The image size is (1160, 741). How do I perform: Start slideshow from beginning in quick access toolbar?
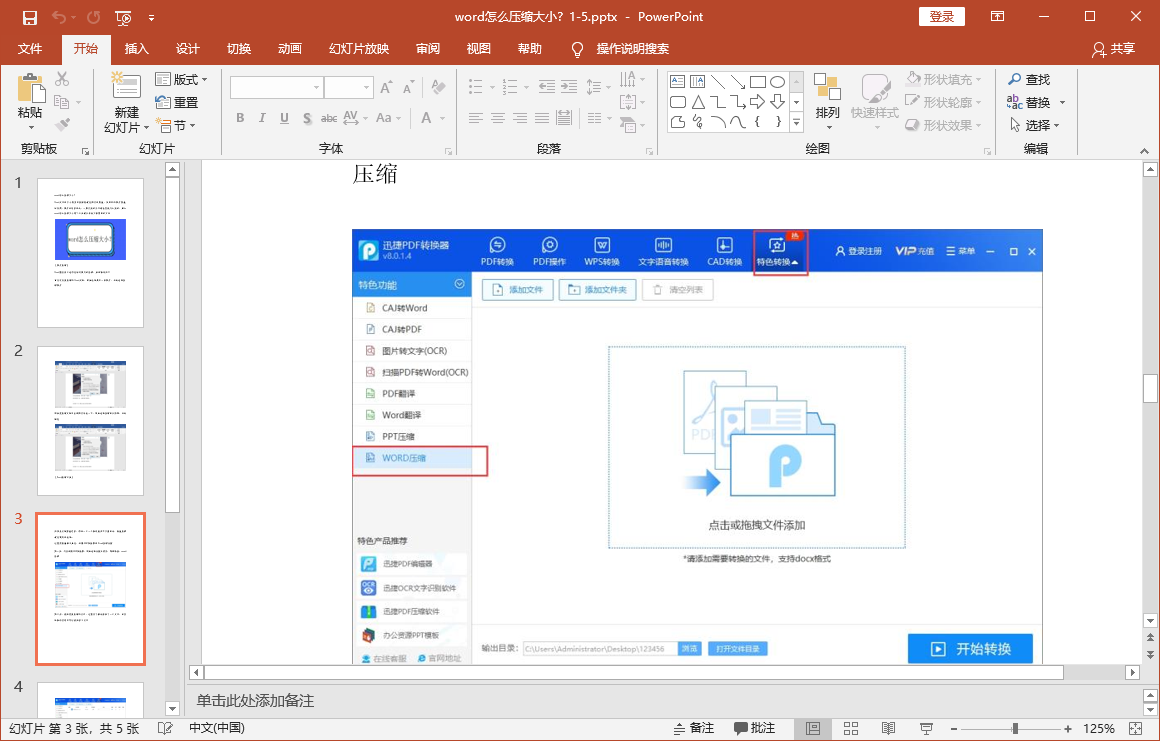(123, 17)
